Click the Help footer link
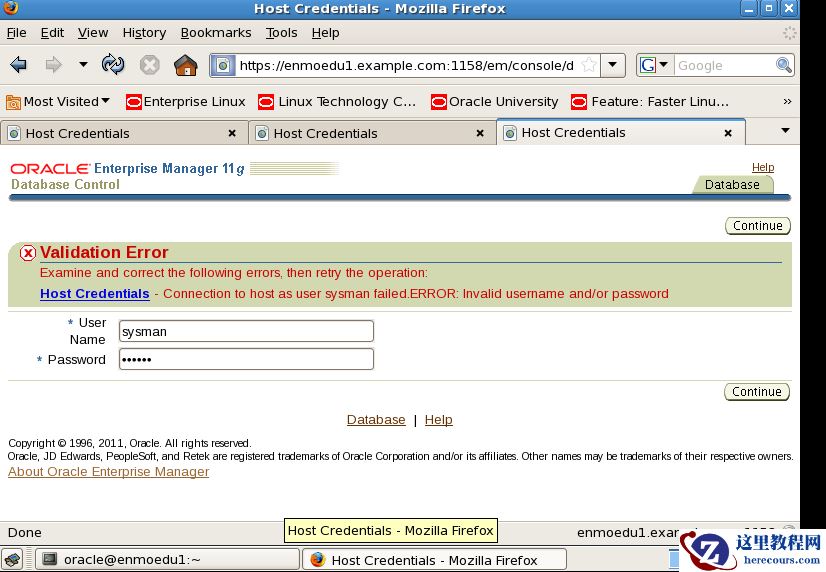This screenshot has height=572, width=826. tap(439, 420)
